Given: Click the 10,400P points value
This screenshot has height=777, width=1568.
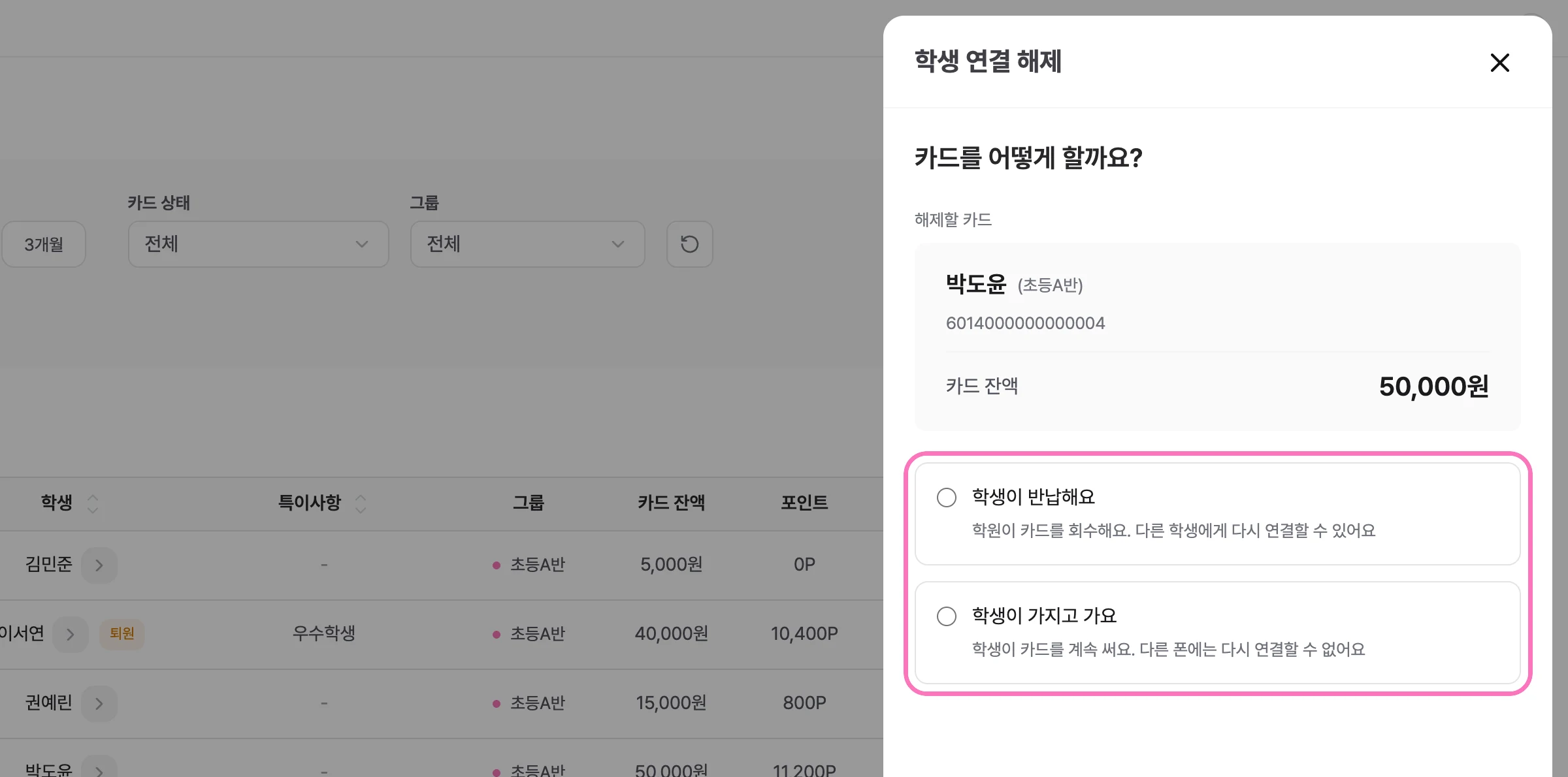Looking at the screenshot, I should pyautogui.click(x=804, y=633).
